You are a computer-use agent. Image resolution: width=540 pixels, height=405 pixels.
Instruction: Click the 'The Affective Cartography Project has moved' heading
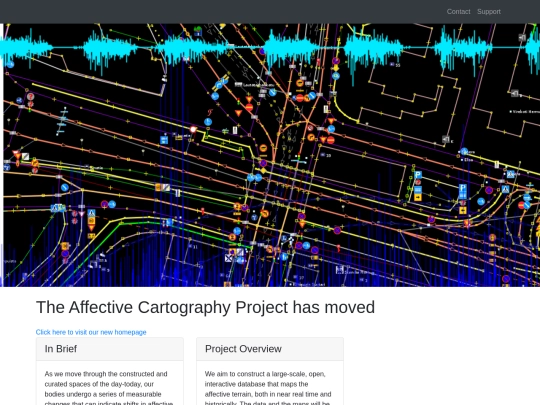click(205, 307)
